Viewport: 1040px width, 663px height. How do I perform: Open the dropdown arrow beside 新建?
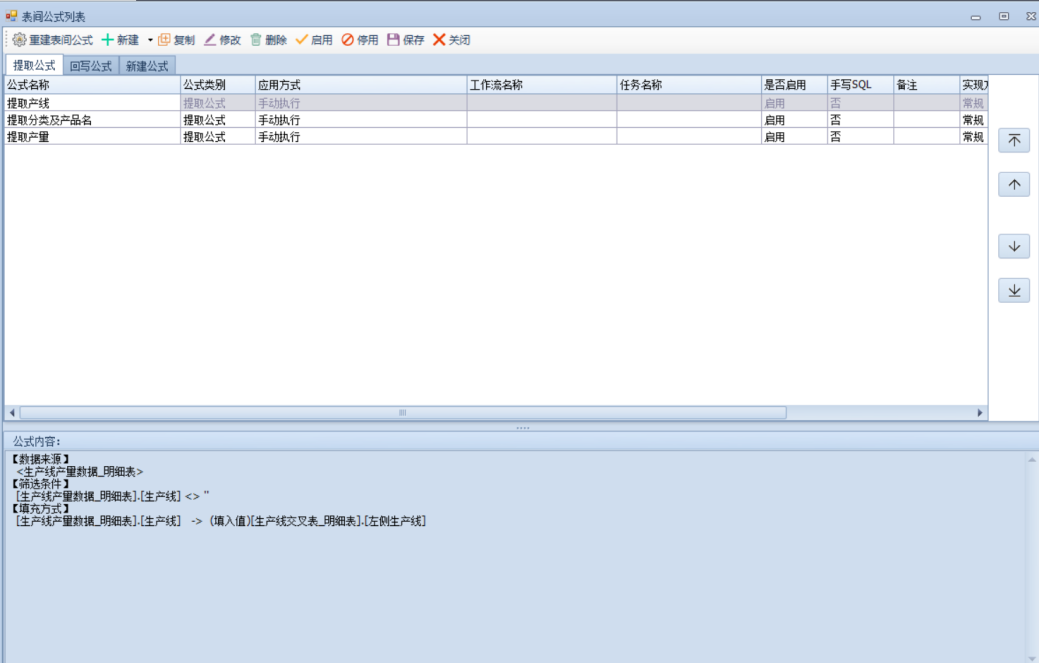(150, 40)
